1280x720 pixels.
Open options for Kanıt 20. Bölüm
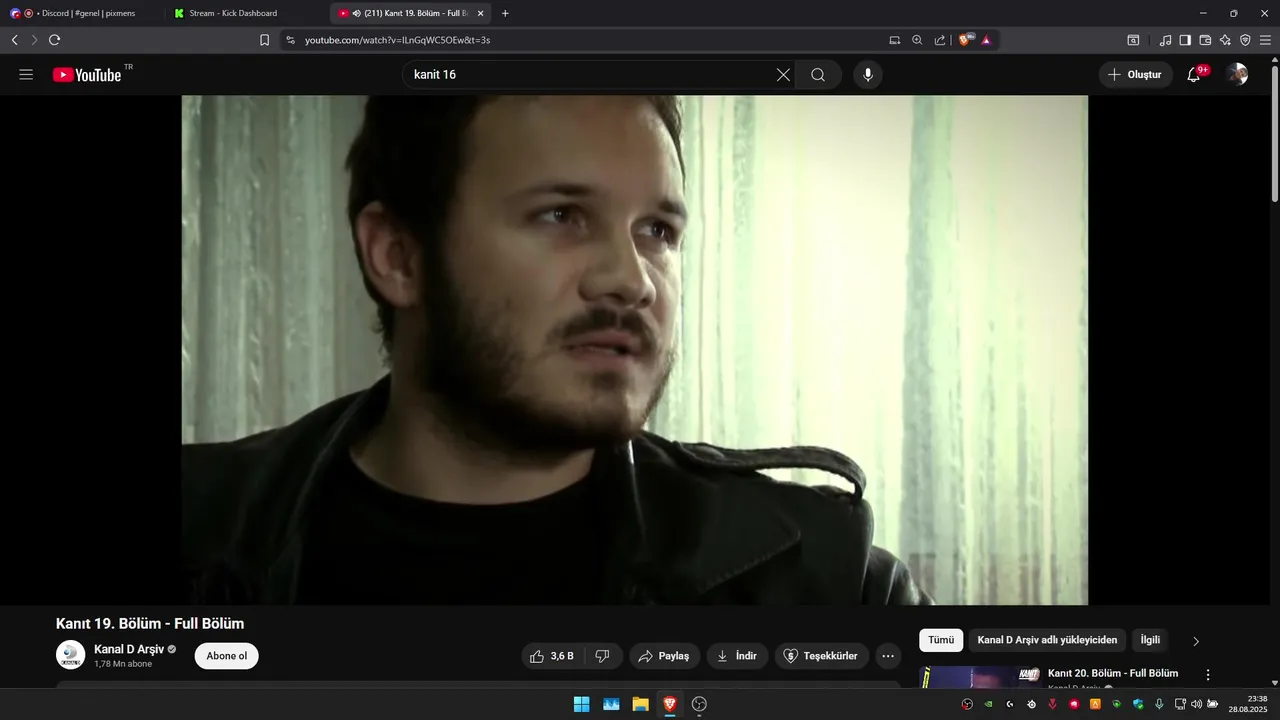point(1208,675)
